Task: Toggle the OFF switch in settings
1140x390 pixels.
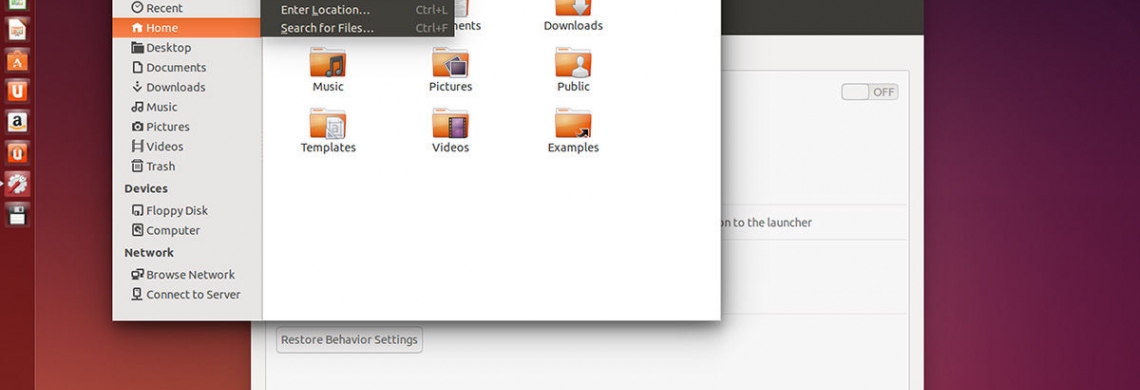Action: point(870,92)
